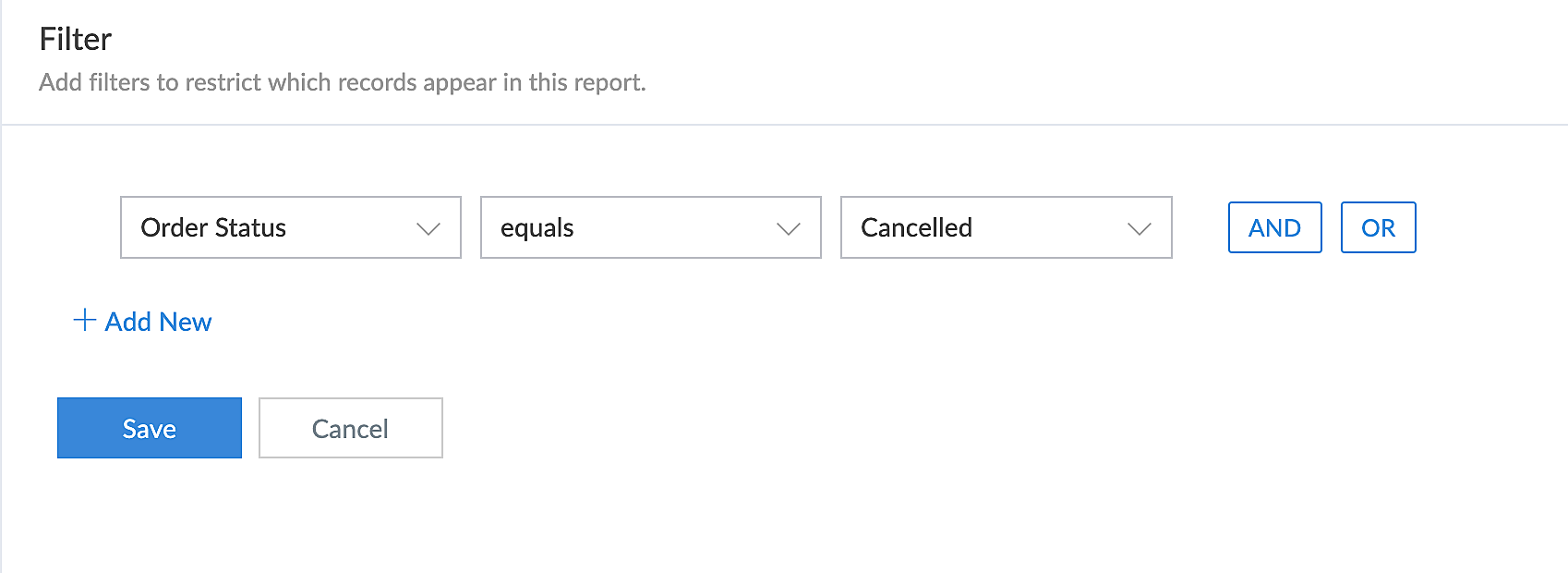Image resolution: width=1568 pixels, height=573 pixels.
Task: Add an OR clause to the filter row
Action: coord(1378,227)
